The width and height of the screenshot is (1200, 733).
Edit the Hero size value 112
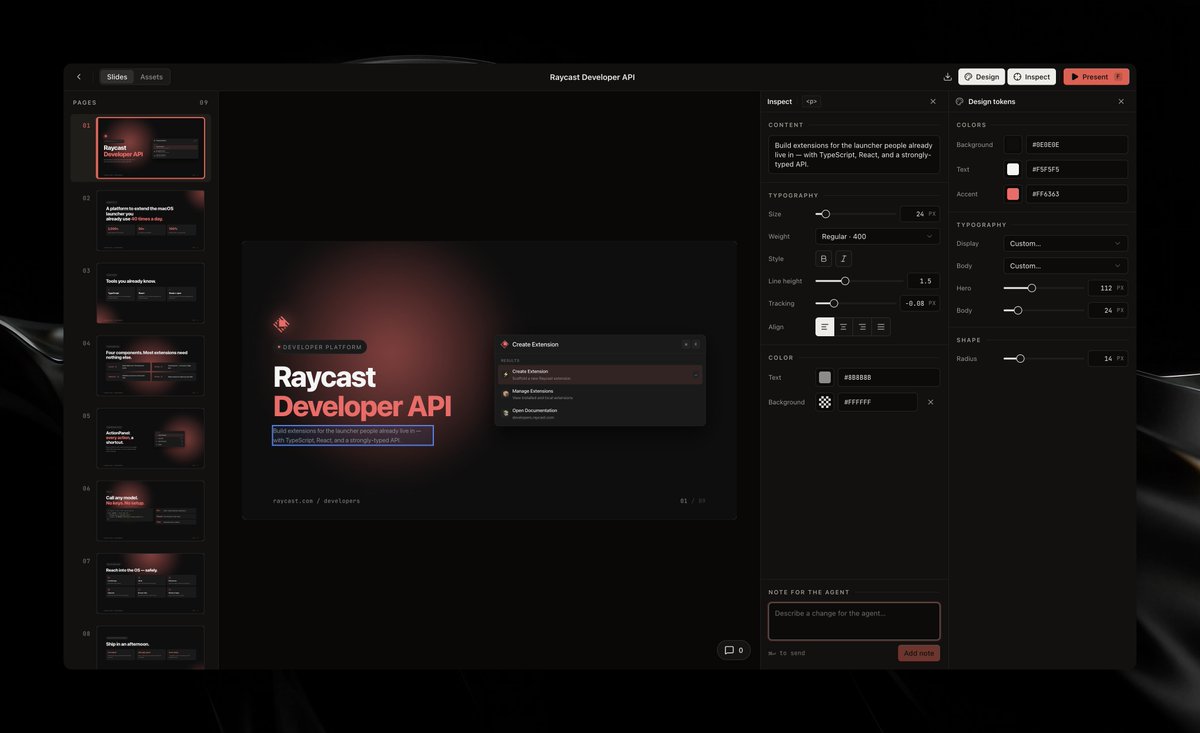1107,288
